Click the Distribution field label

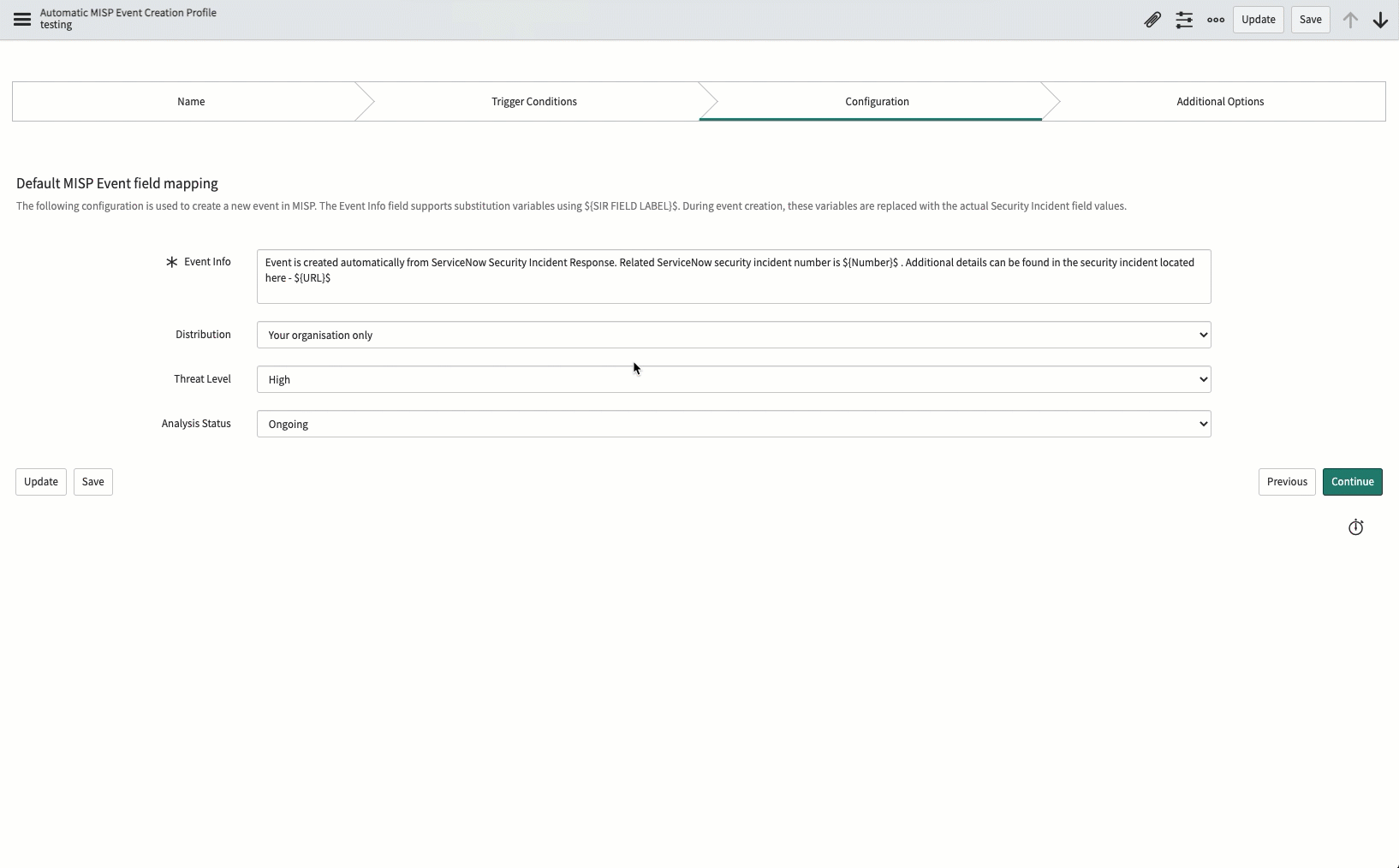[203, 335]
